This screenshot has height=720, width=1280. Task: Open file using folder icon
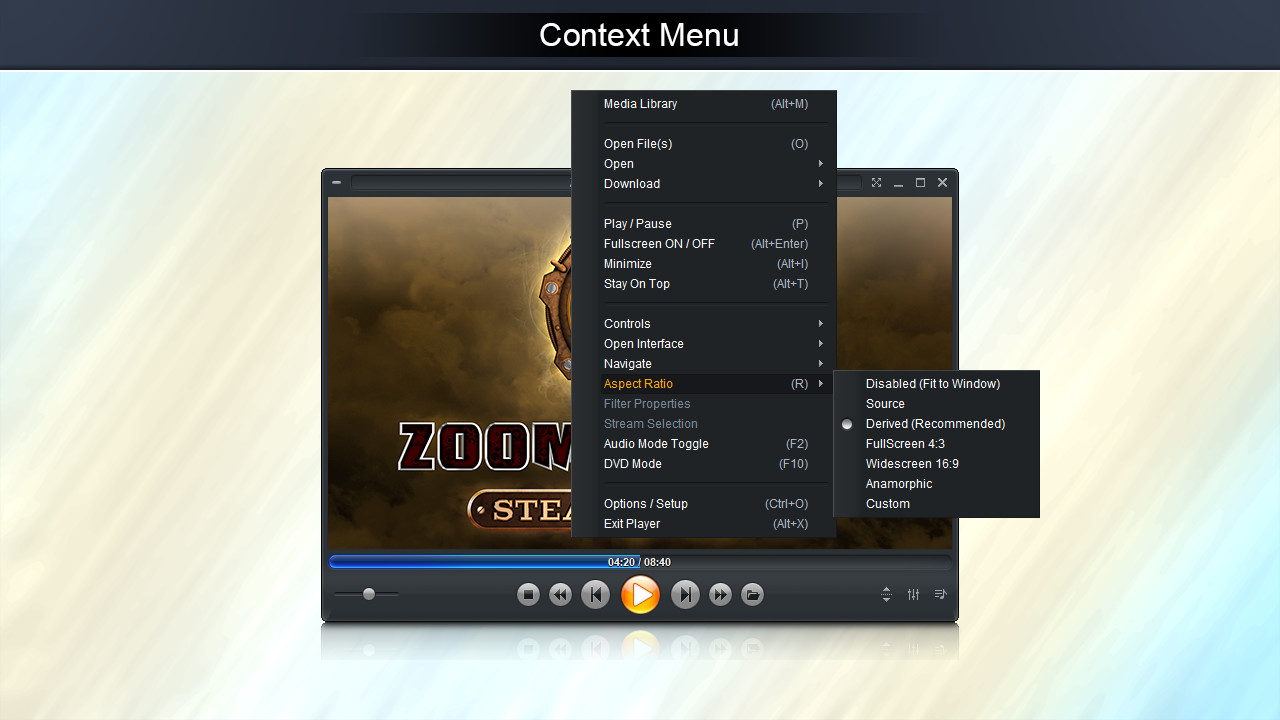pyautogui.click(x=753, y=595)
